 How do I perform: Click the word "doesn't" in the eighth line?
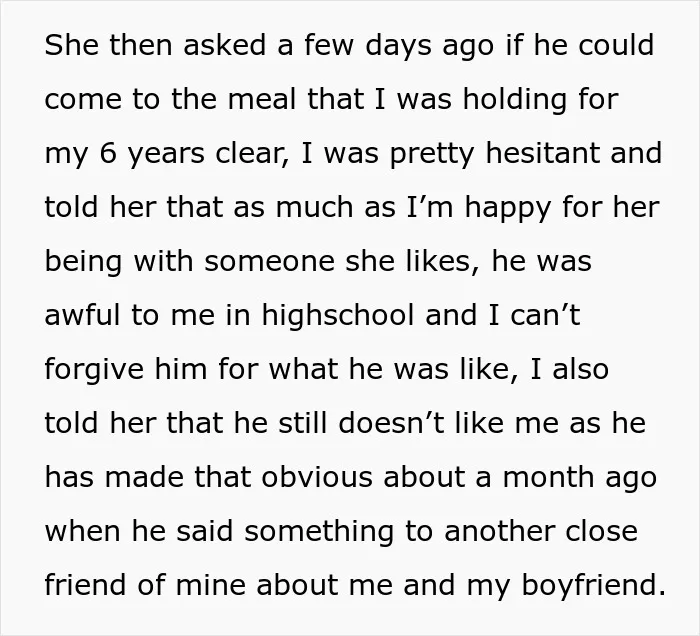click(x=392, y=423)
